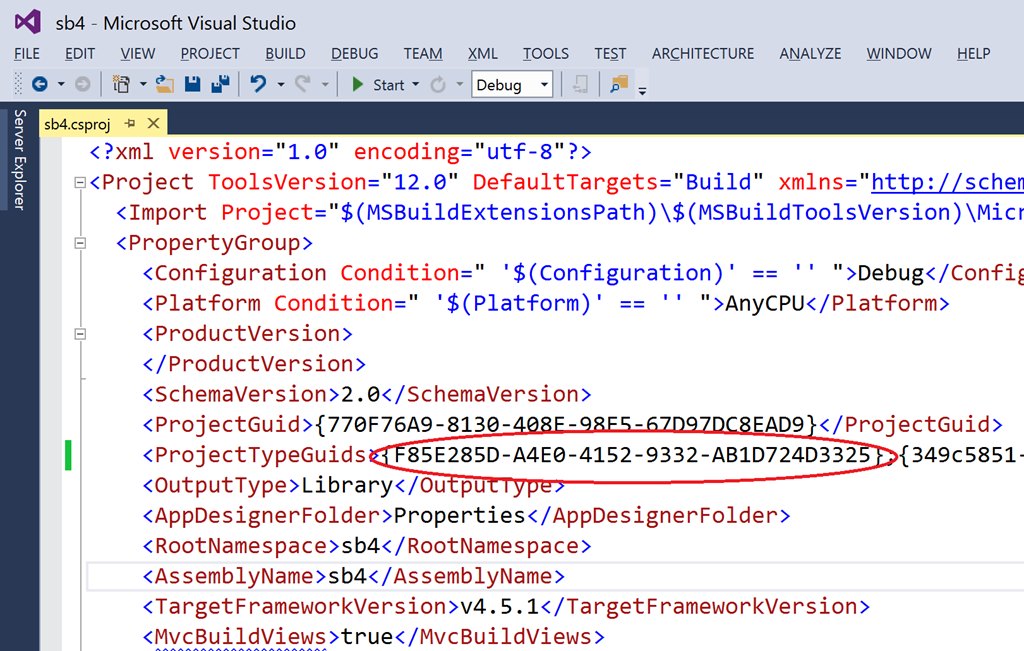Click the Open File folder icon

tap(165, 84)
